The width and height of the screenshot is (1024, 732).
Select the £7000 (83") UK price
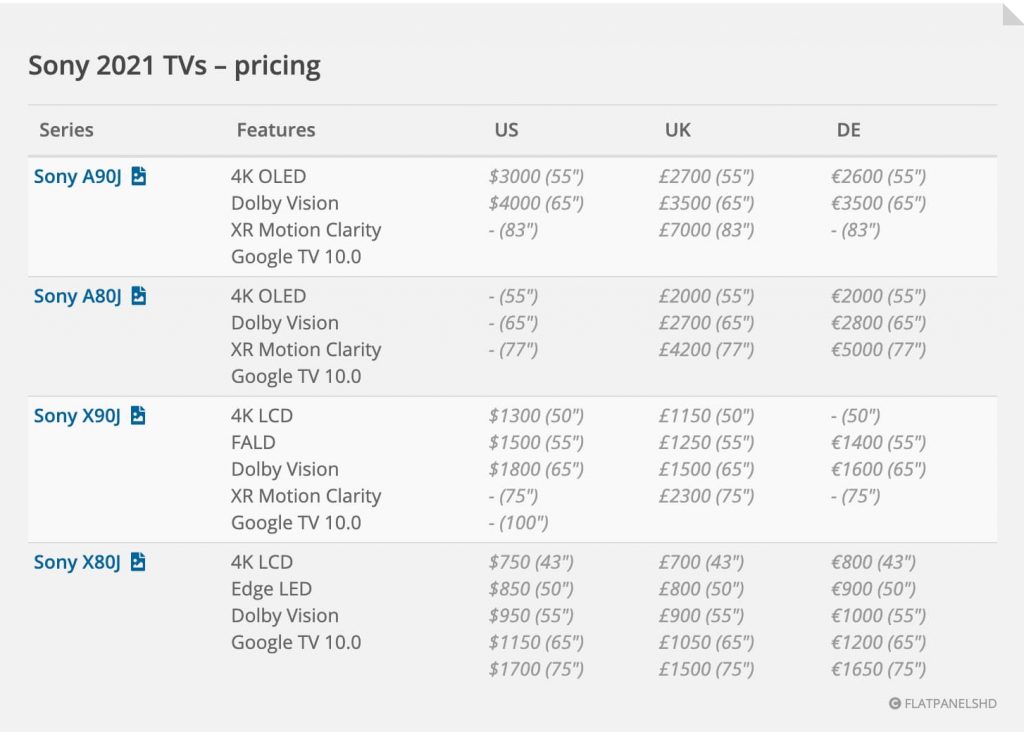[x=706, y=230]
